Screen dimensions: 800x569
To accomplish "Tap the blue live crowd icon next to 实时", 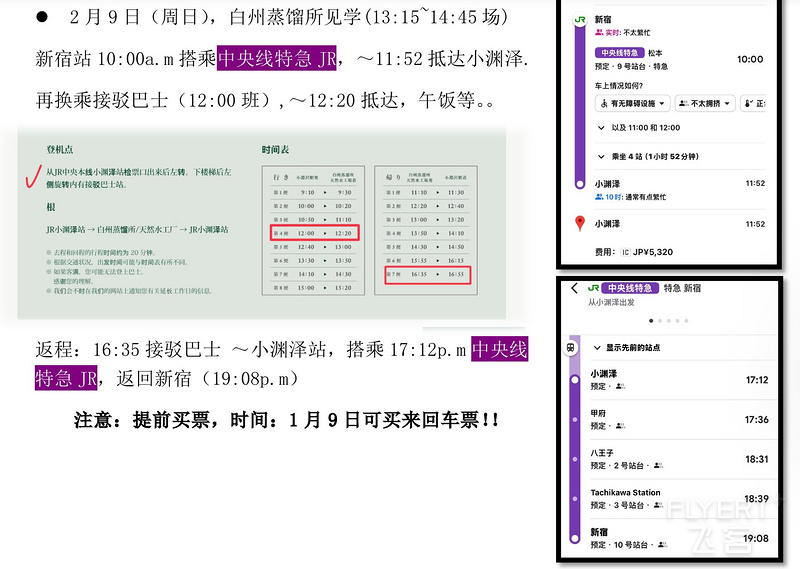I will [599, 33].
